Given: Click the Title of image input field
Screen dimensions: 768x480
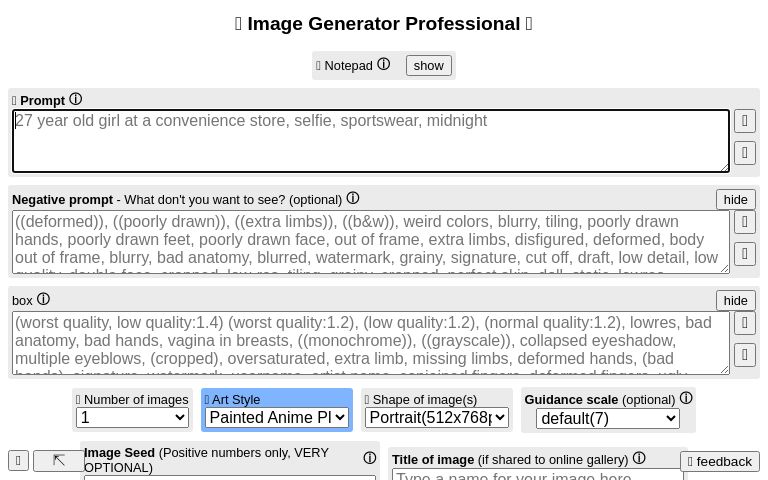Looking at the screenshot, I should [537, 475].
